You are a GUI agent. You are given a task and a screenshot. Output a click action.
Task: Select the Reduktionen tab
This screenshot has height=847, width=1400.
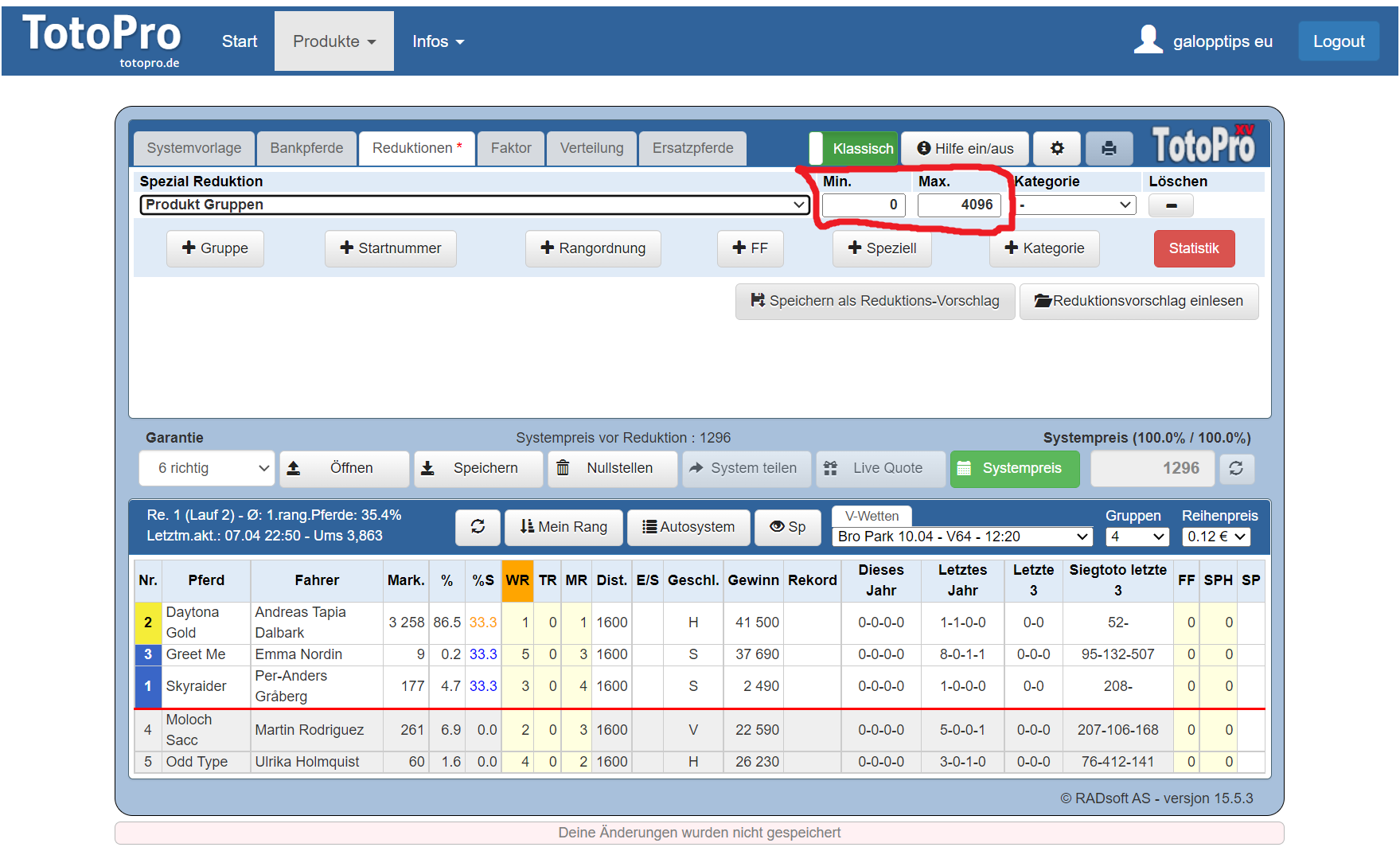pos(417,148)
